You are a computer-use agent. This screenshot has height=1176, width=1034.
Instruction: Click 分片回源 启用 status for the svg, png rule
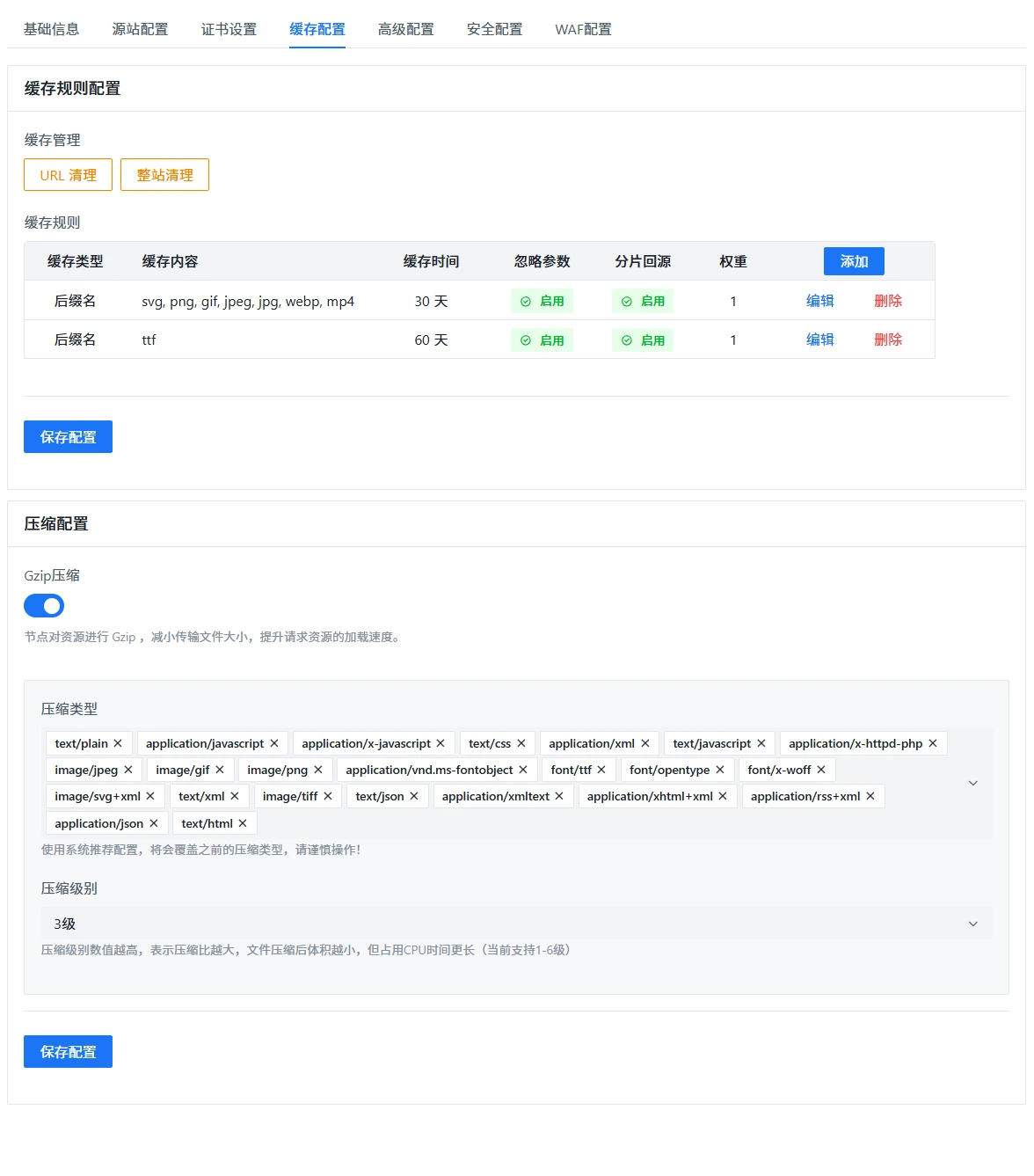643,301
